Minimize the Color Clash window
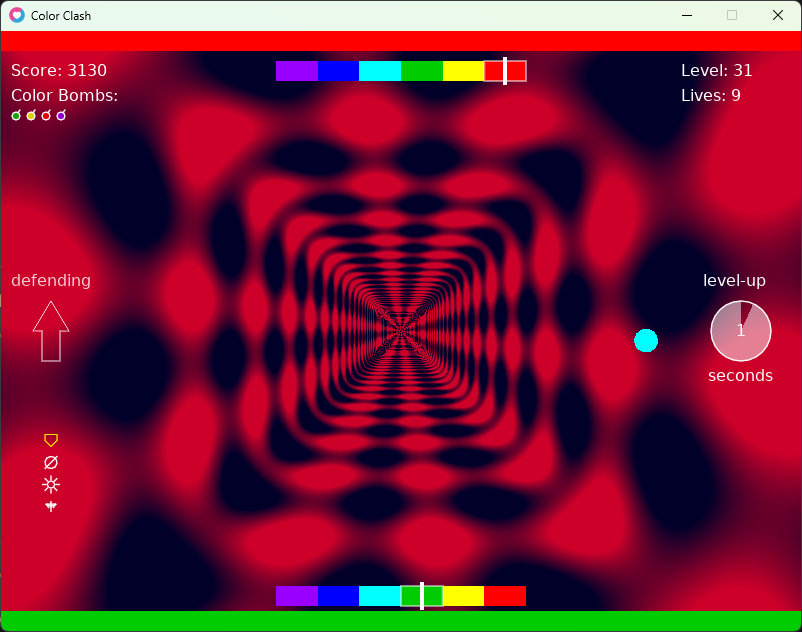This screenshot has height=632, width=802. point(687,15)
